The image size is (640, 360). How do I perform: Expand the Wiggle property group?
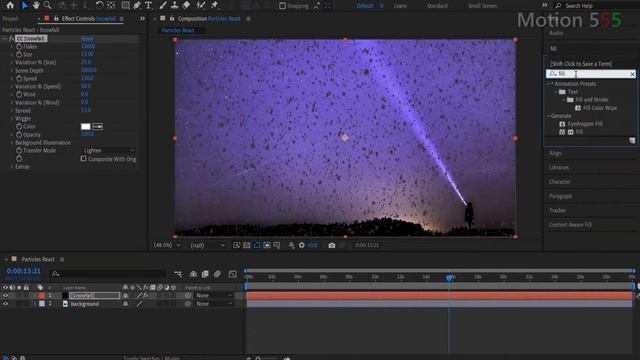click(x=12, y=118)
